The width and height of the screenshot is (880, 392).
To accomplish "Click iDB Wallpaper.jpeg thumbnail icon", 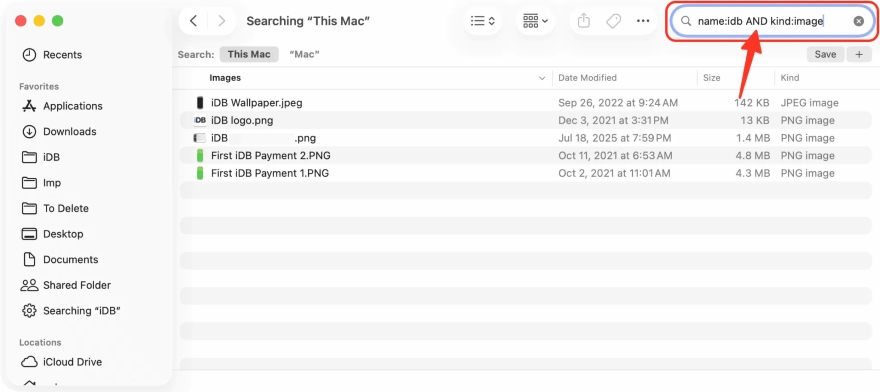I will pyautogui.click(x=199, y=103).
